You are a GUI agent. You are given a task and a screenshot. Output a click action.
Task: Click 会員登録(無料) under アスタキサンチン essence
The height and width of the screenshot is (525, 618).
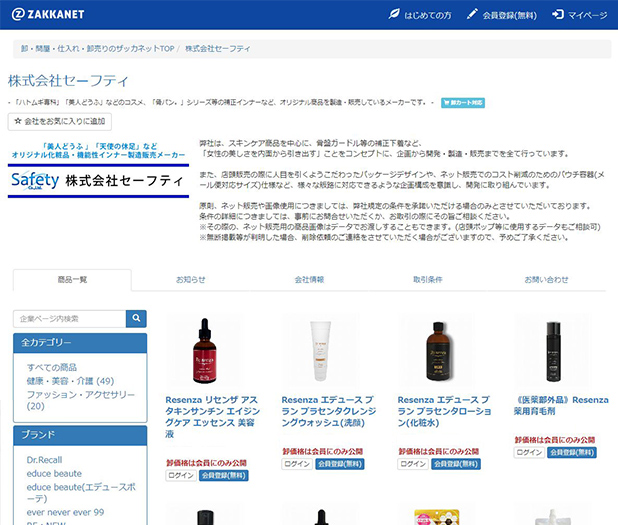tap(223, 475)
